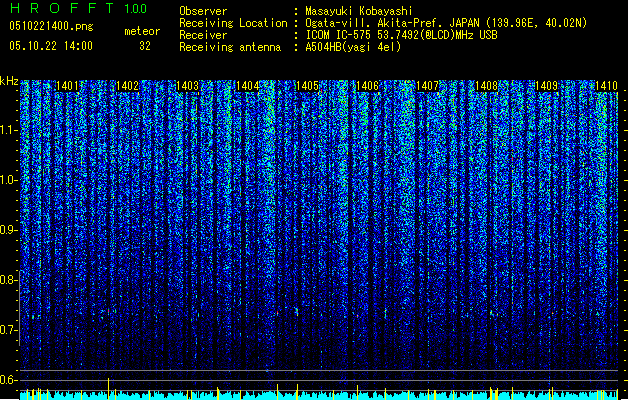Select the filename 0510221400.png

point(51,26)
